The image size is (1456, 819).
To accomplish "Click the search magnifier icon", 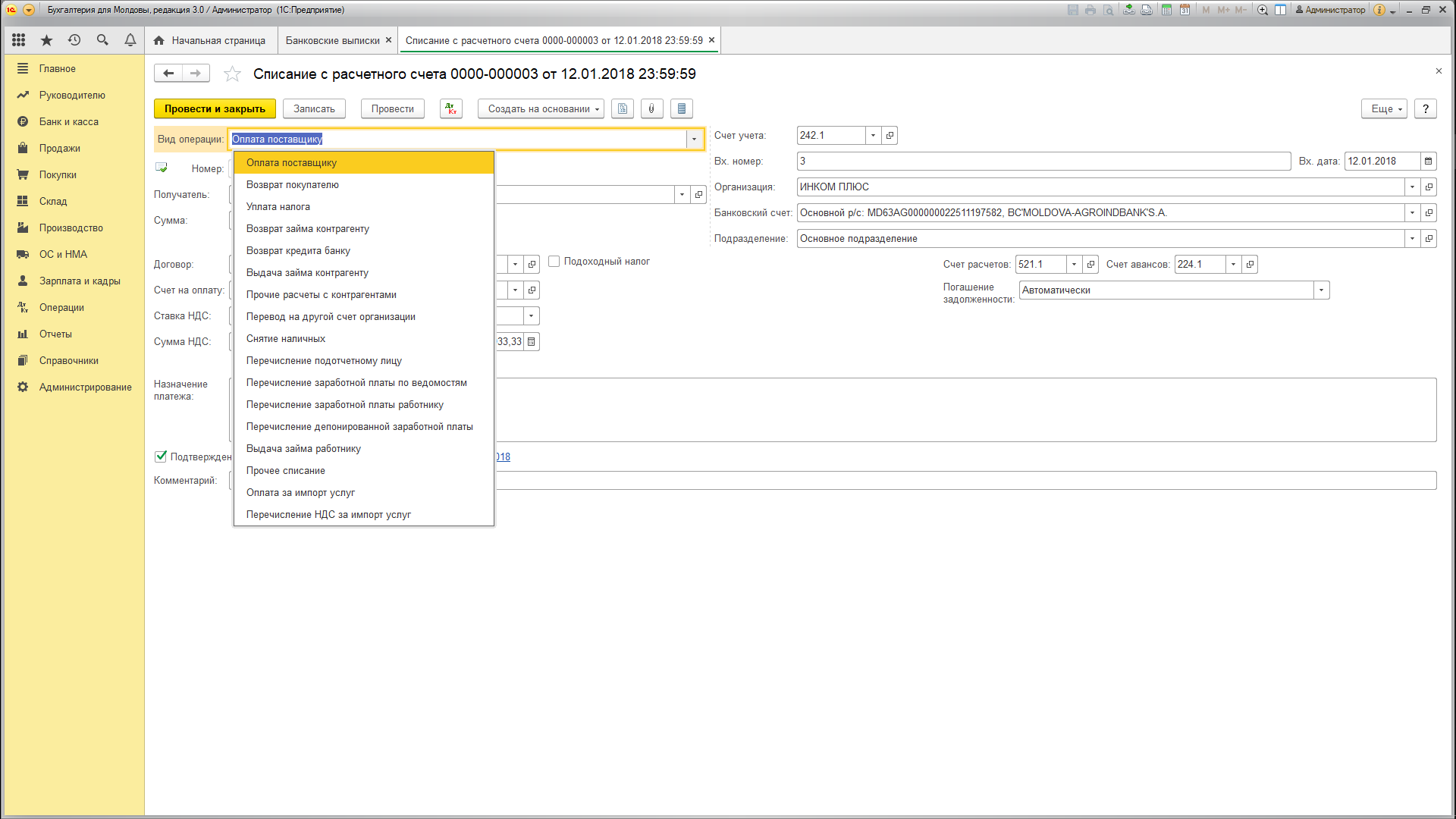I will point(102,40).
